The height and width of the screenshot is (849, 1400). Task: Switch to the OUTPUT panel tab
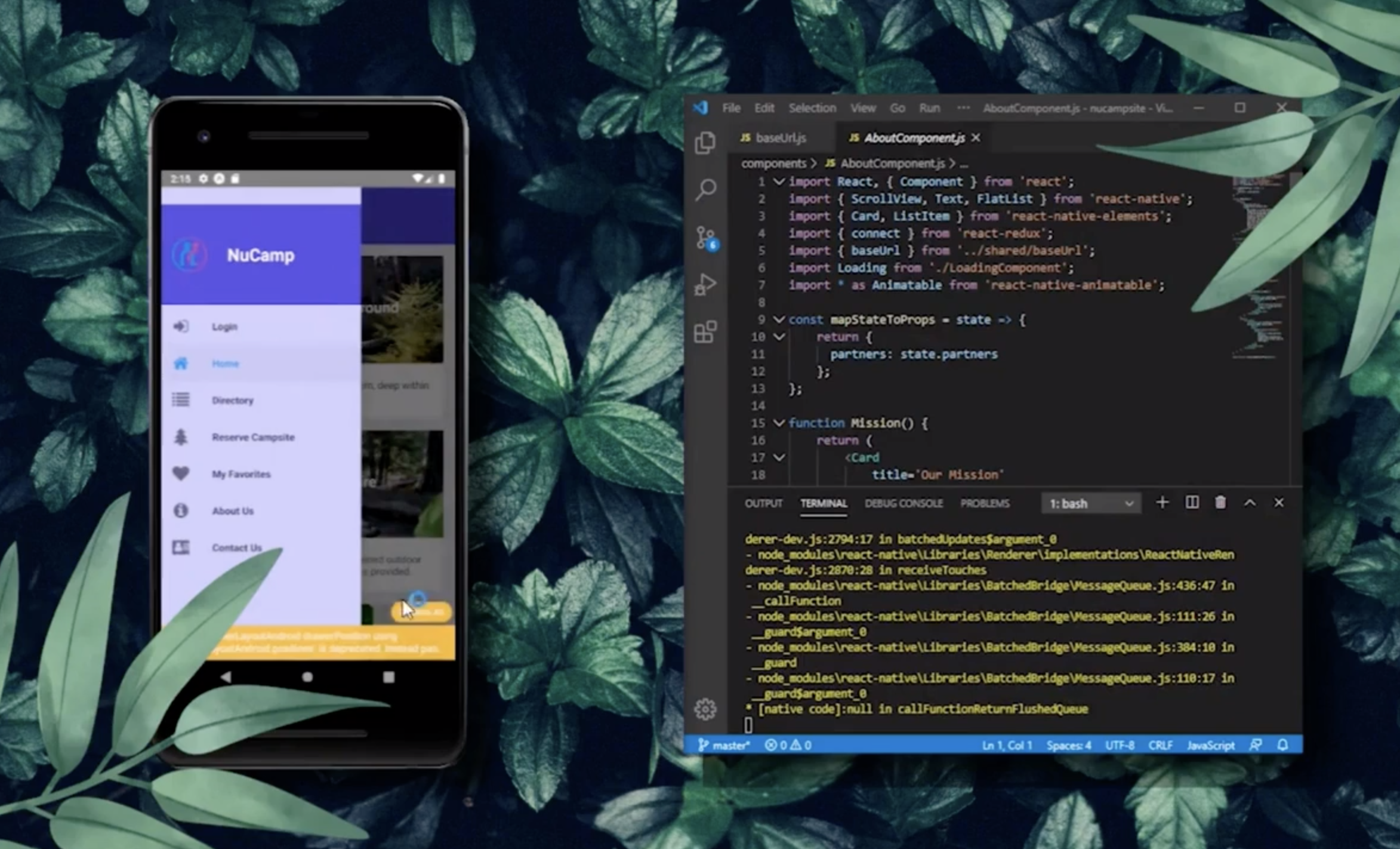pyautogui.click(x=763, y=503)
